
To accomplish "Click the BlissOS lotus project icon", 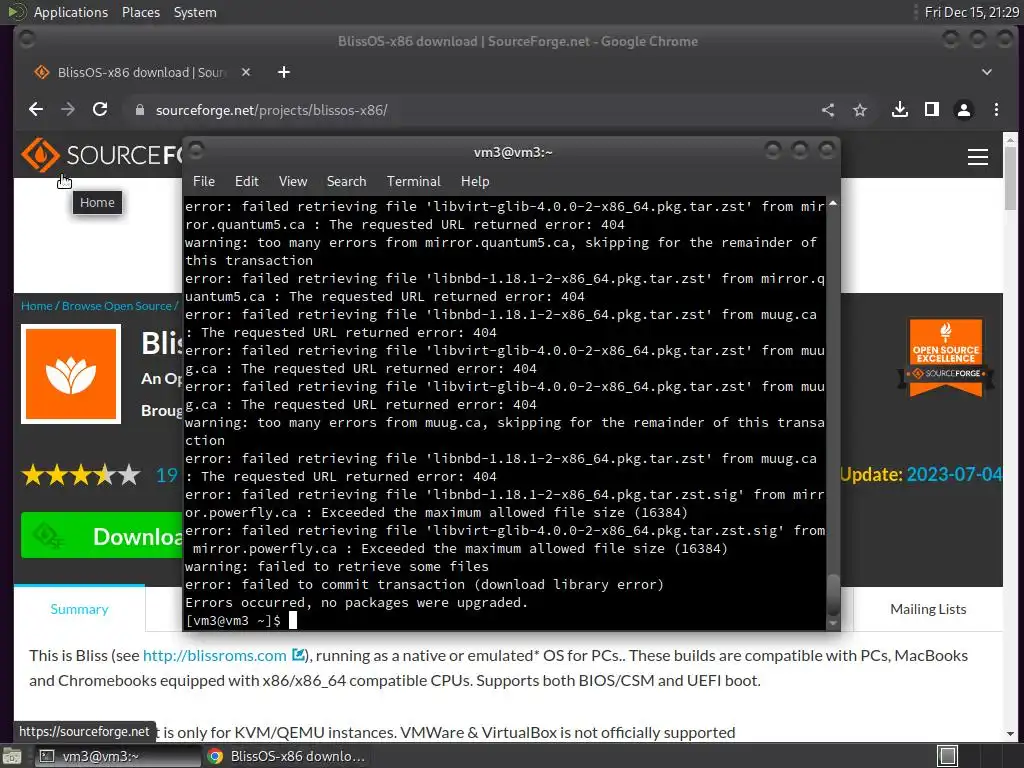I will click(71, 374).
